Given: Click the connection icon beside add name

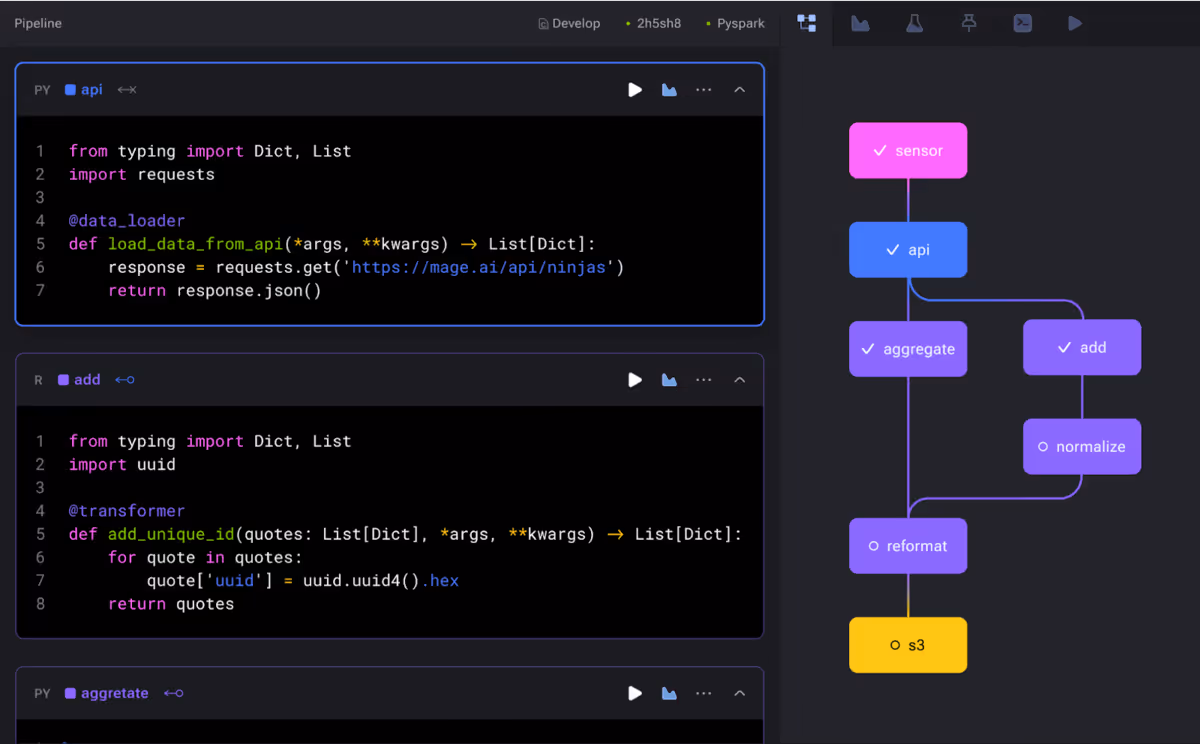Looking at the screenshot, I should pyautogui.click(x=125, y=380).
